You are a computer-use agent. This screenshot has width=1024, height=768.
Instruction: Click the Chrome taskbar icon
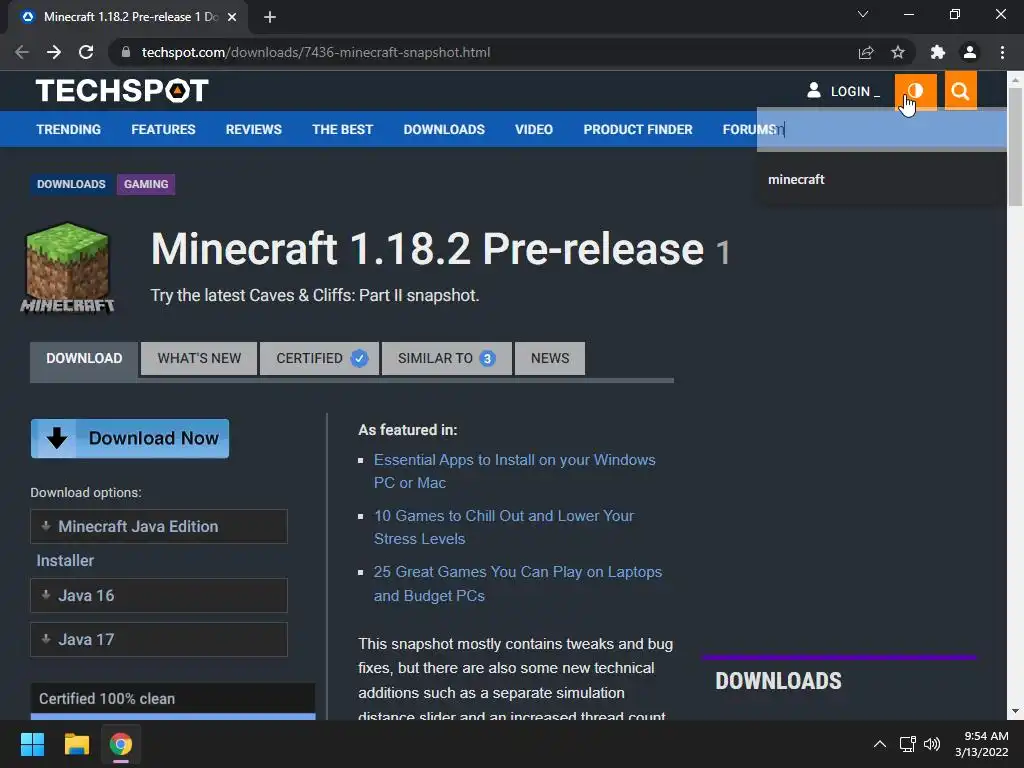(x=121, y=744)
